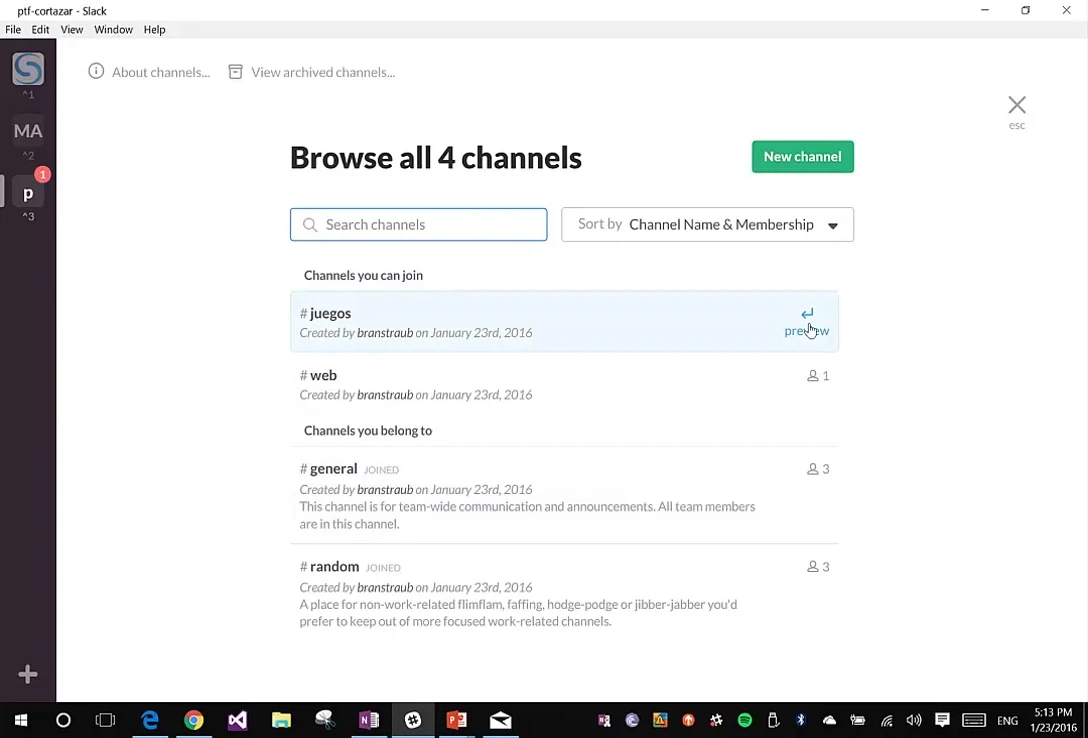
Task: Open Visual Studio from taskbar
Action: [237, 720]
